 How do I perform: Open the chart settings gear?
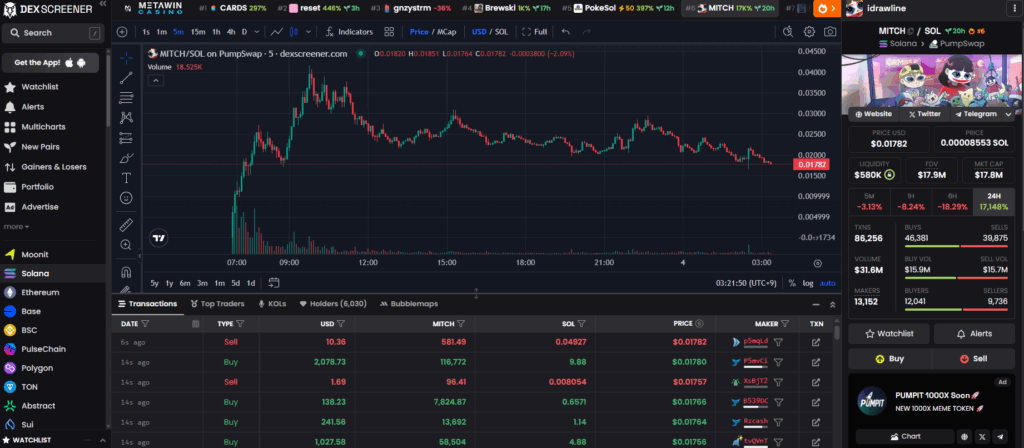pos(809,31)
